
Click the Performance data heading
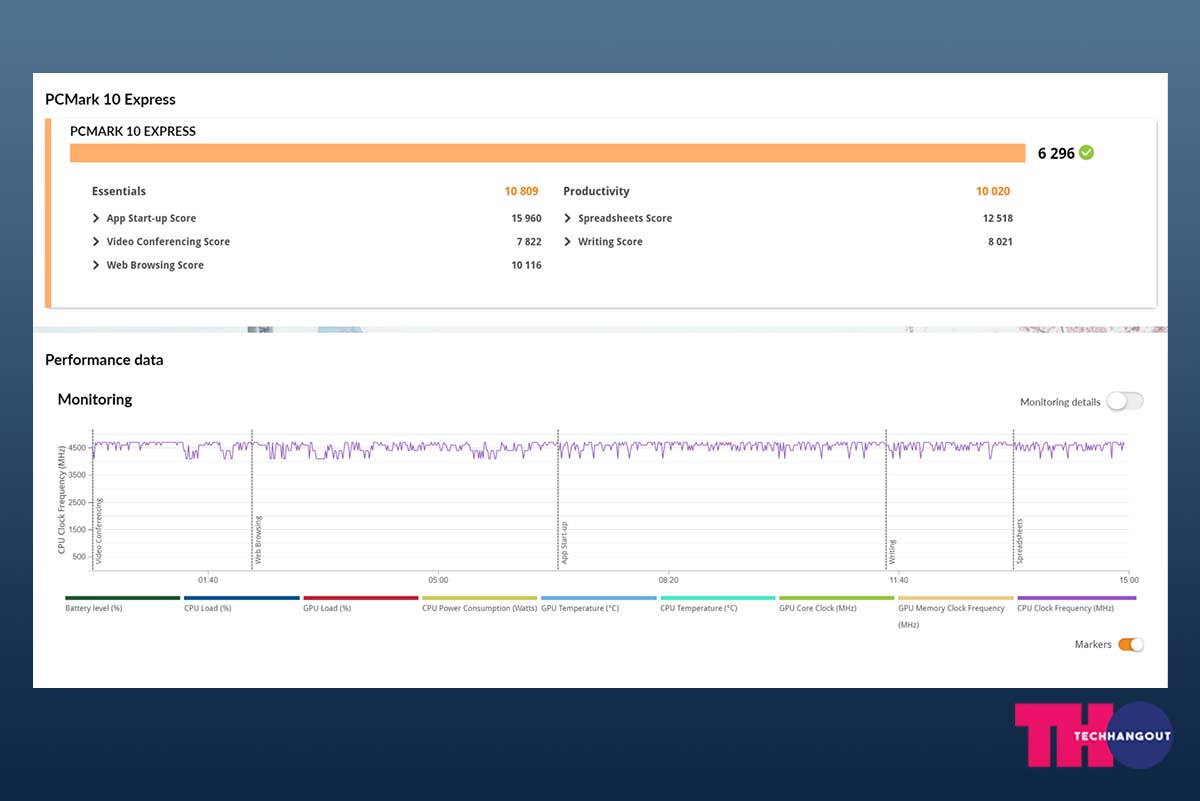tap(104, 360)
